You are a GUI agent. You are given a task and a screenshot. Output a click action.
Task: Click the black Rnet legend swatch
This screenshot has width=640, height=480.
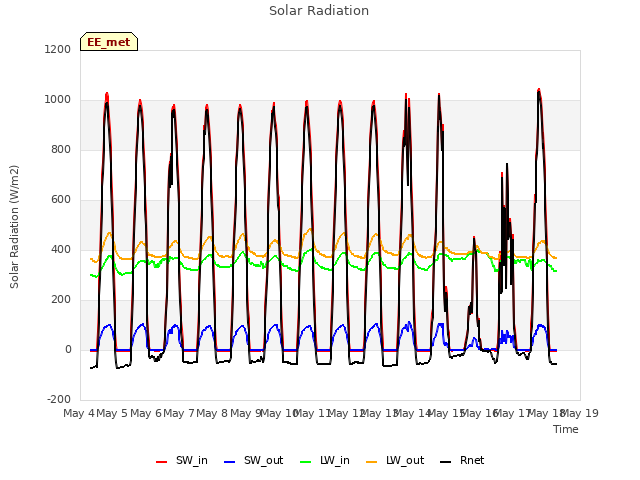(x=446, y=462)
